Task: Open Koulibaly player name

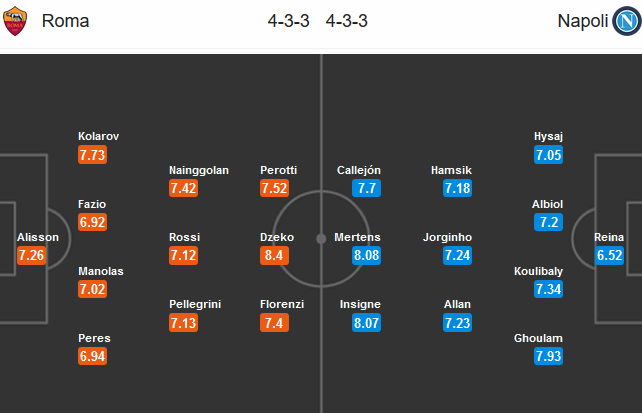Action: coord(538,271)
